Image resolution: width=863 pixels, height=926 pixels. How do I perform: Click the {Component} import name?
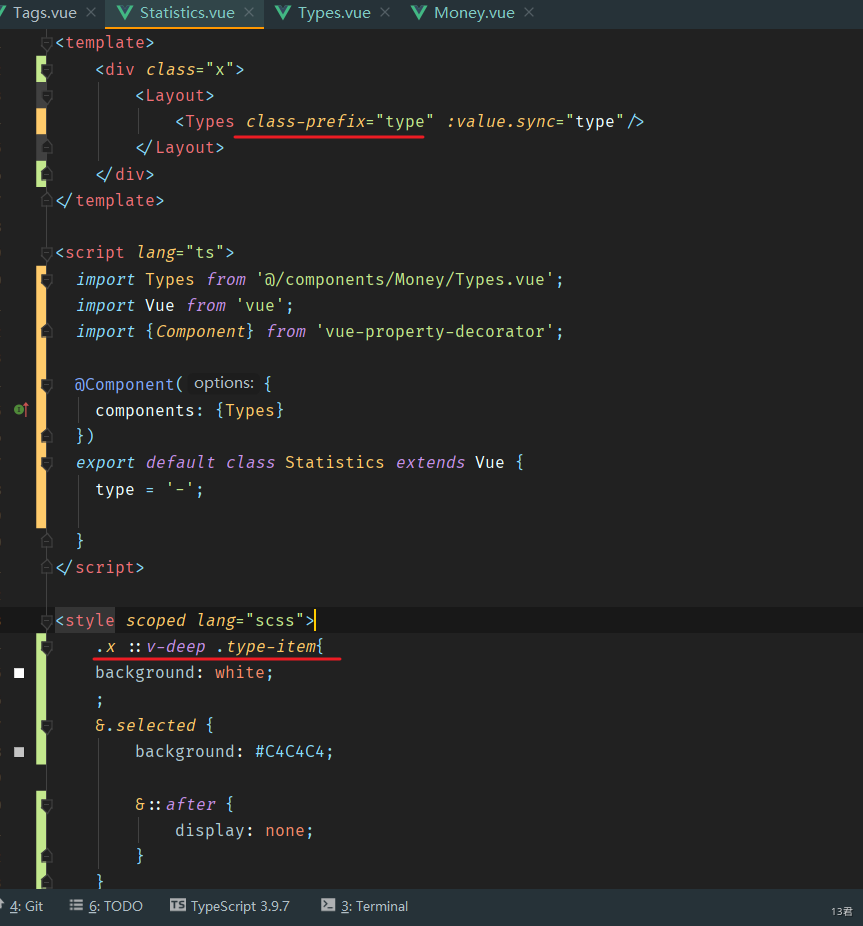pyautogui.click(x=200, y=331)
